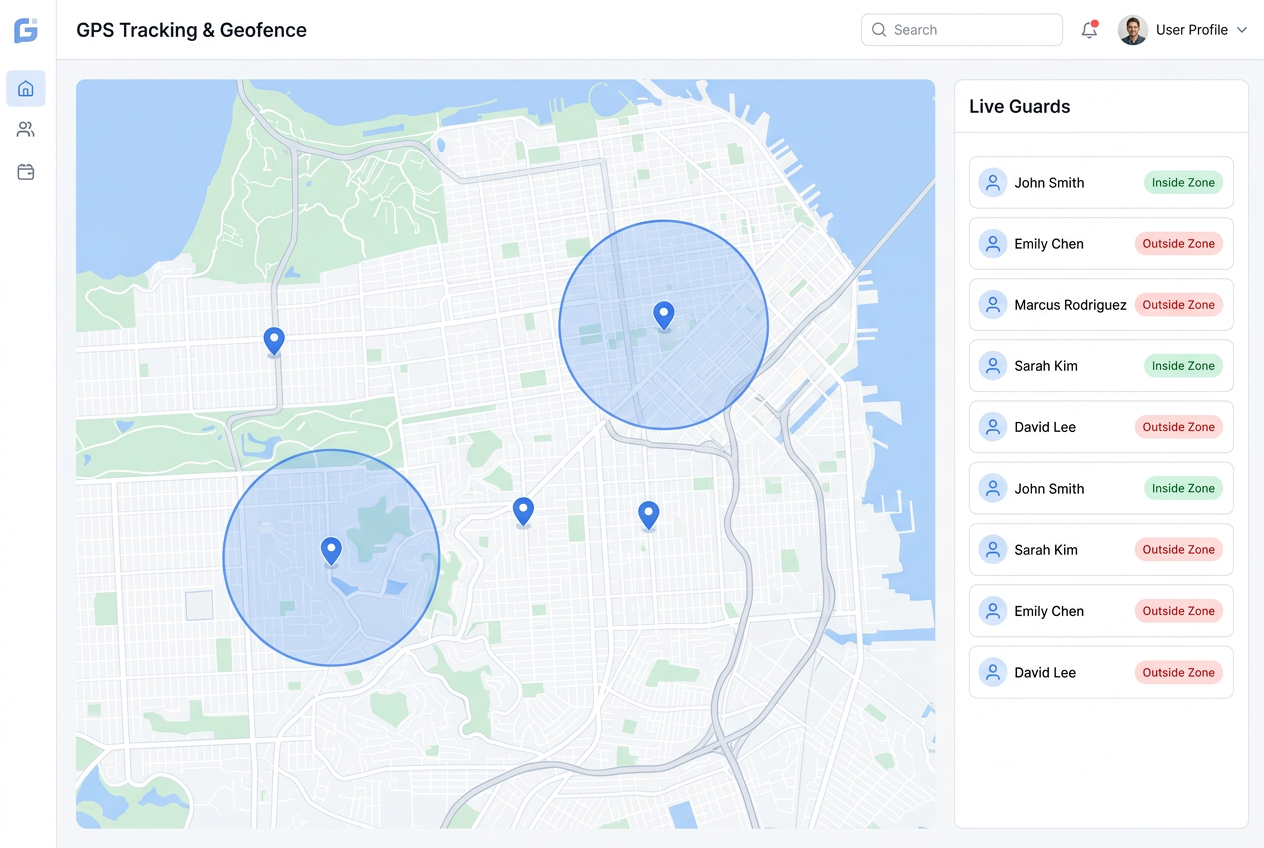Select the pin inside the northeast geofence
This screenshot has width=1264, height=848.
pyautogui.click(x=663, y=316)
